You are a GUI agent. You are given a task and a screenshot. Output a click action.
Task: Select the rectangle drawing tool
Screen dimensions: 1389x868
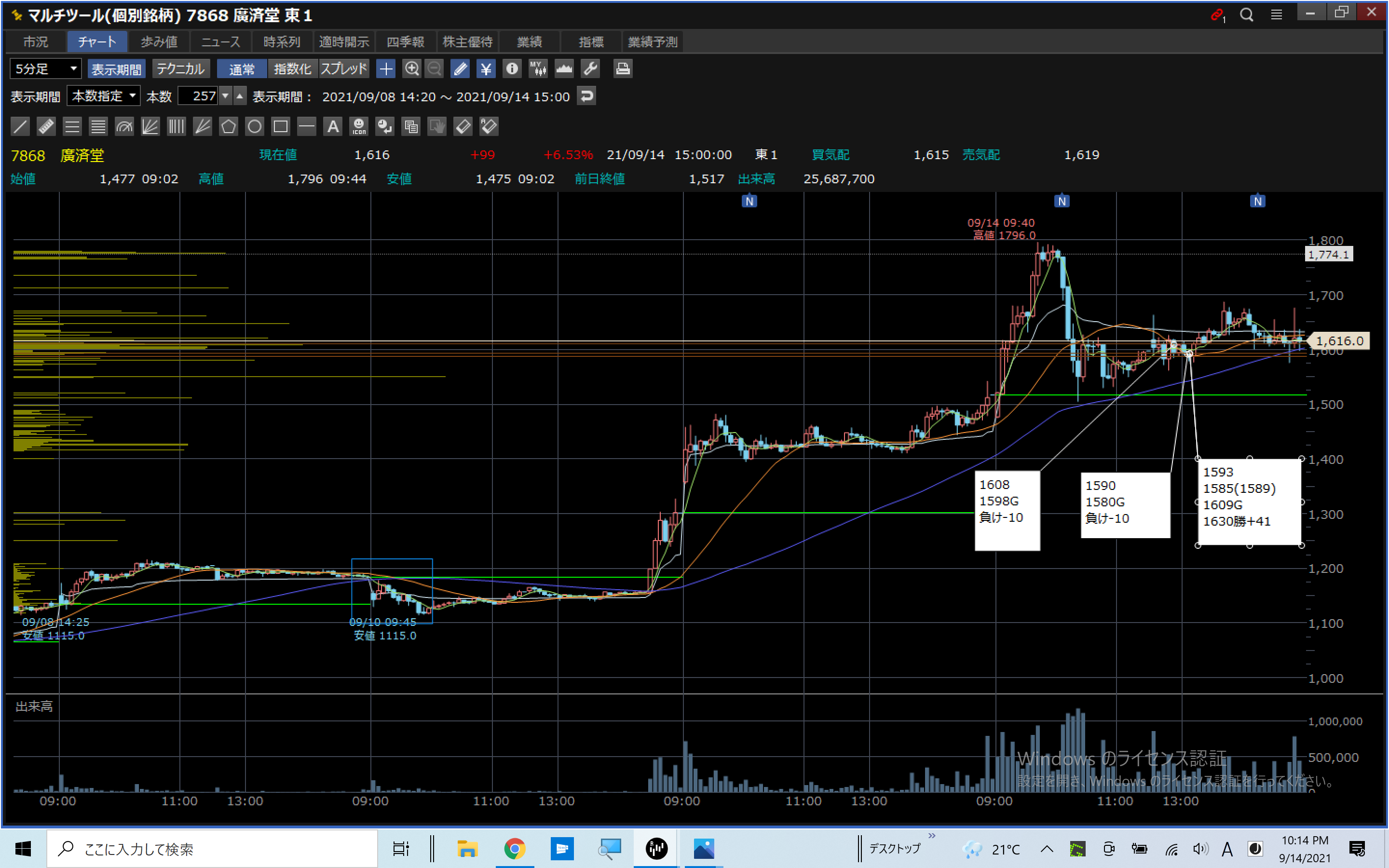point(281,126)
